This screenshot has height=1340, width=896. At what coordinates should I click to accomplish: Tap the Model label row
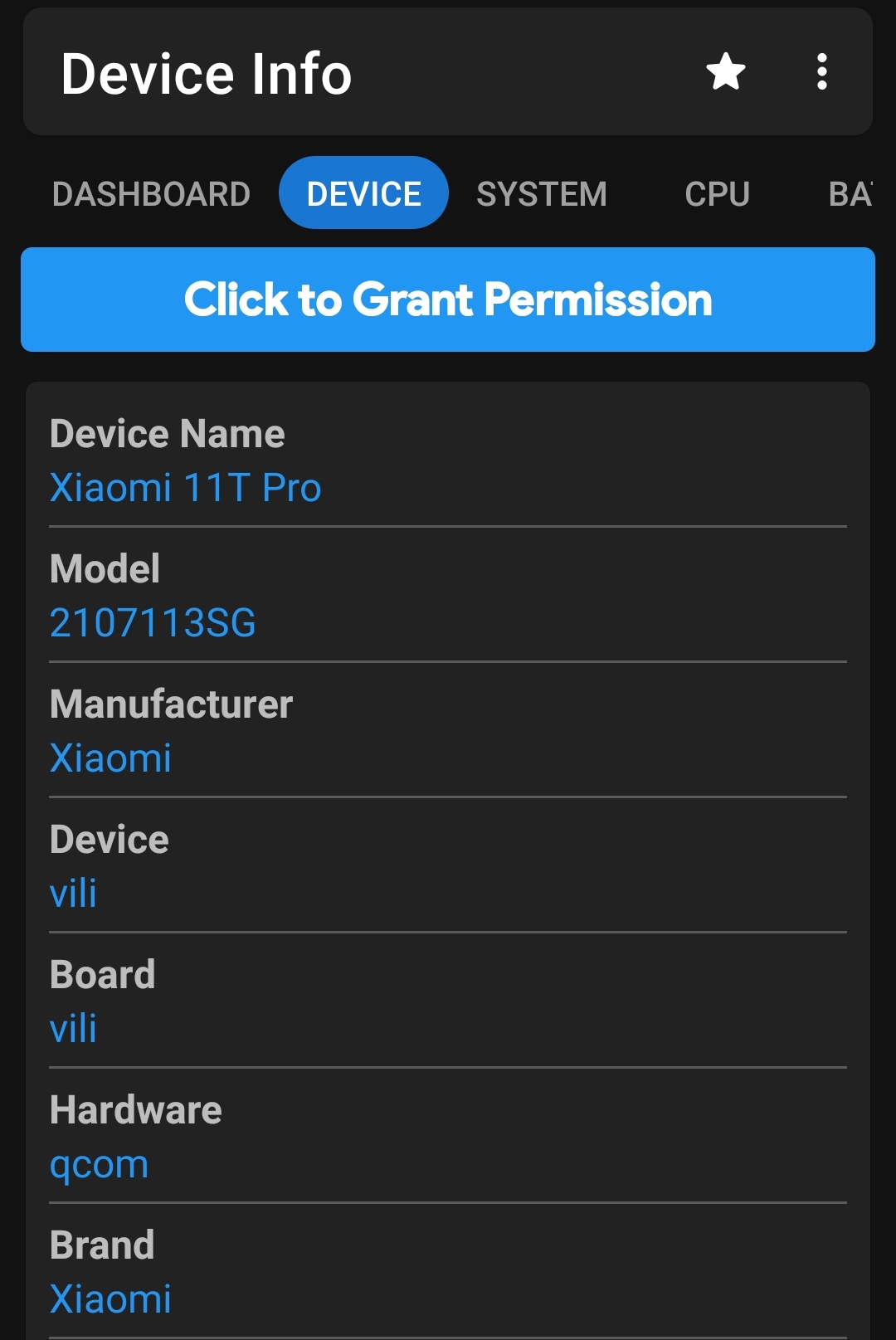pos(105,569)
